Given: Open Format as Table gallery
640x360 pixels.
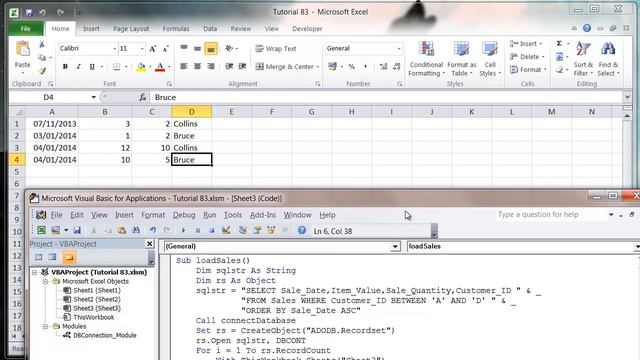Looking at the screenshot, I should click(x=462, y=59).
